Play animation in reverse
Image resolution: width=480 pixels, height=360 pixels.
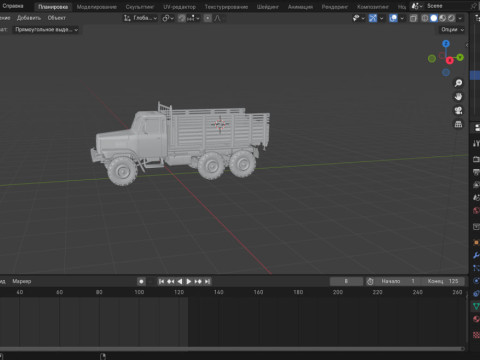(x=180, y=282)
